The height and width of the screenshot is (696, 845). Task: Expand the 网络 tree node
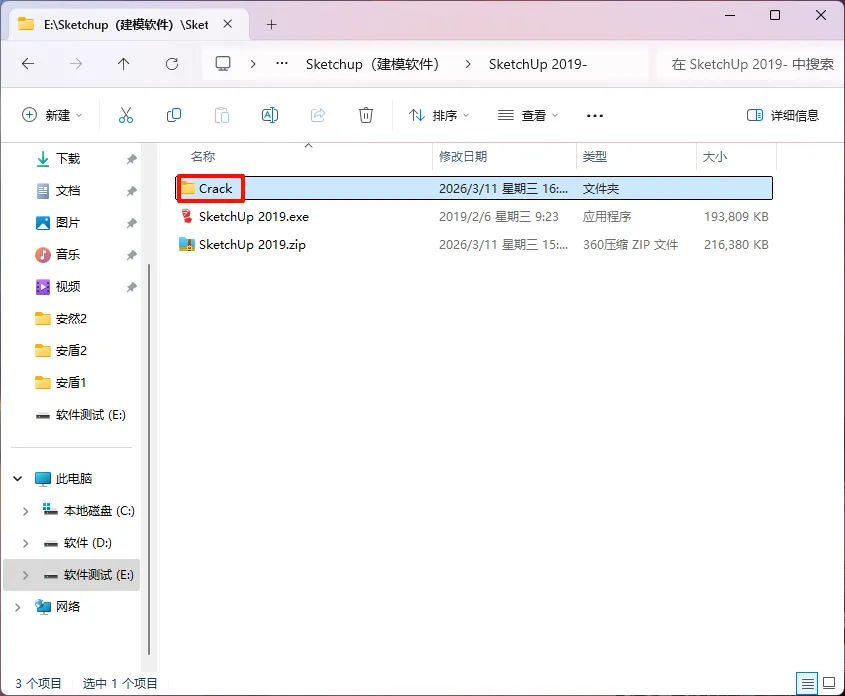click(x=18, y=607)
